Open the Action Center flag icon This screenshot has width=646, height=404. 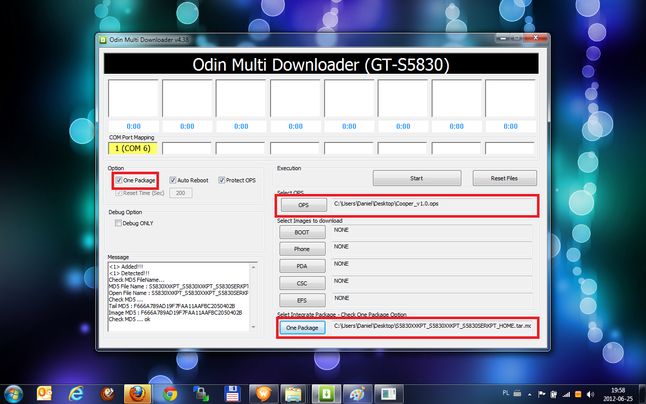(x=542, y=394)
